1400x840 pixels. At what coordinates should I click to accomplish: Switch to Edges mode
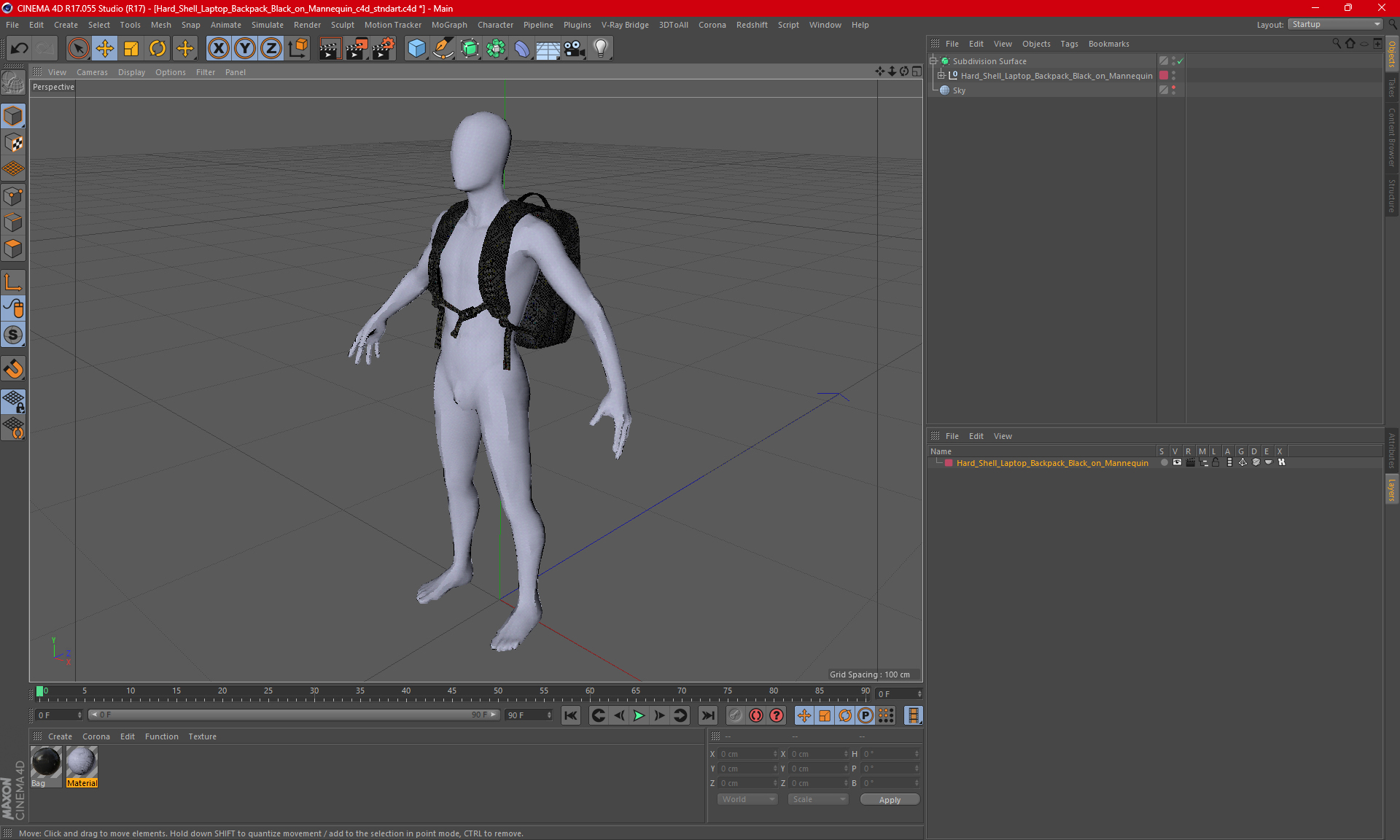[x=13, y=222]
